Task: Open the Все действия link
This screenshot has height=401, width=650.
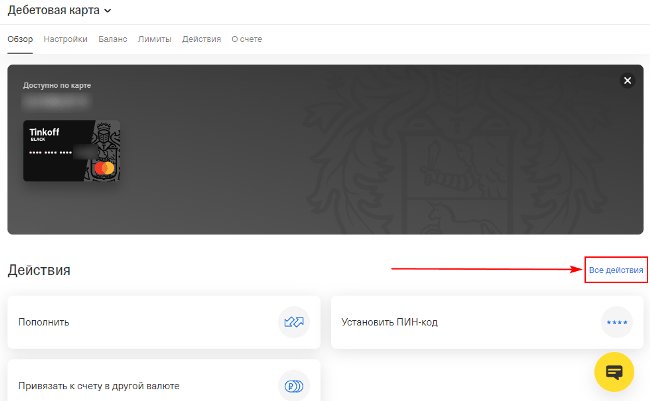Action: [616, 270]
